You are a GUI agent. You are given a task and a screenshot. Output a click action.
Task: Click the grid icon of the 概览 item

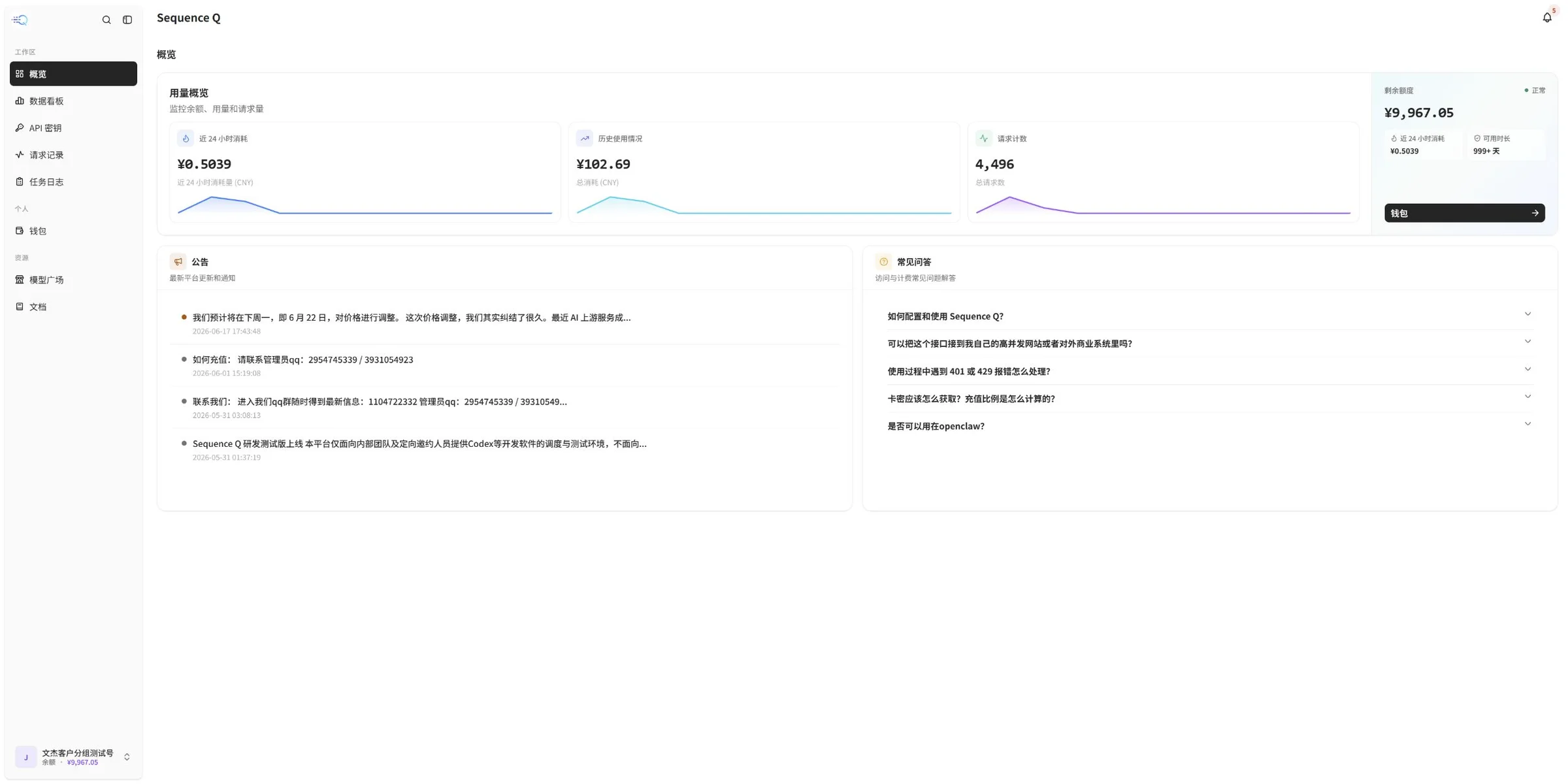pyautogui.click(x=20, y=74)
